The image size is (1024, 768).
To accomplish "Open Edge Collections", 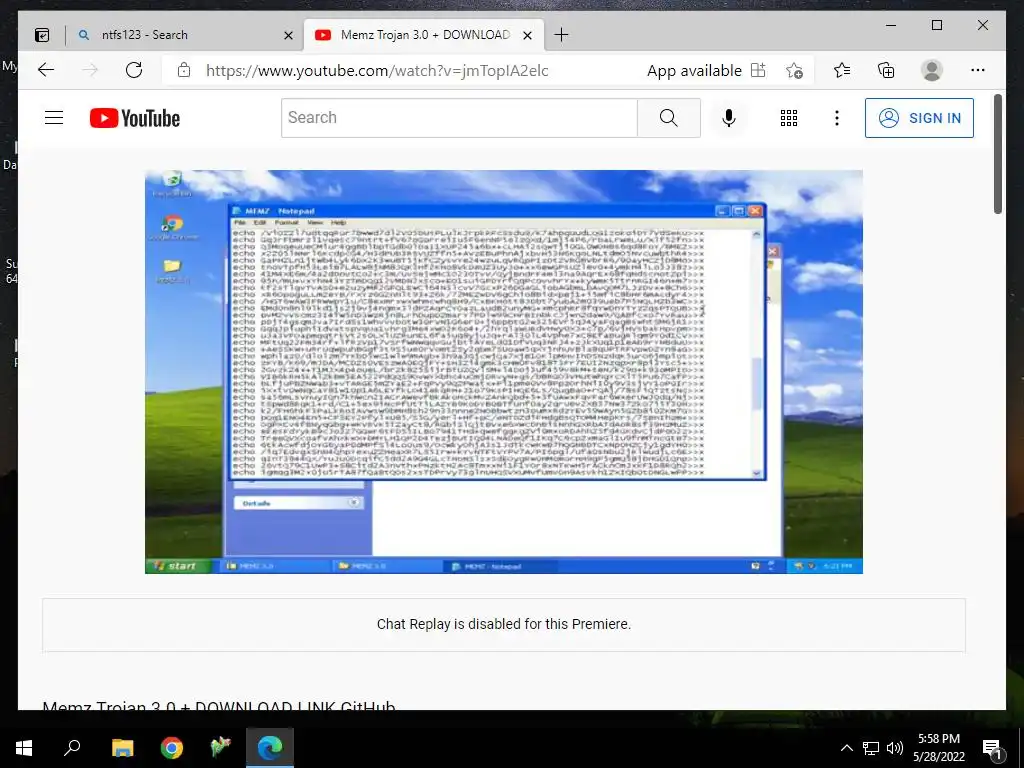I will 886,70.
